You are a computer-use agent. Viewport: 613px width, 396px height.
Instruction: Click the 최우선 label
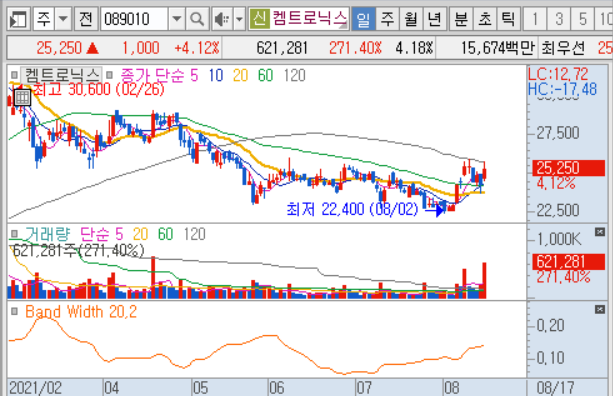[x=563, y=48]
